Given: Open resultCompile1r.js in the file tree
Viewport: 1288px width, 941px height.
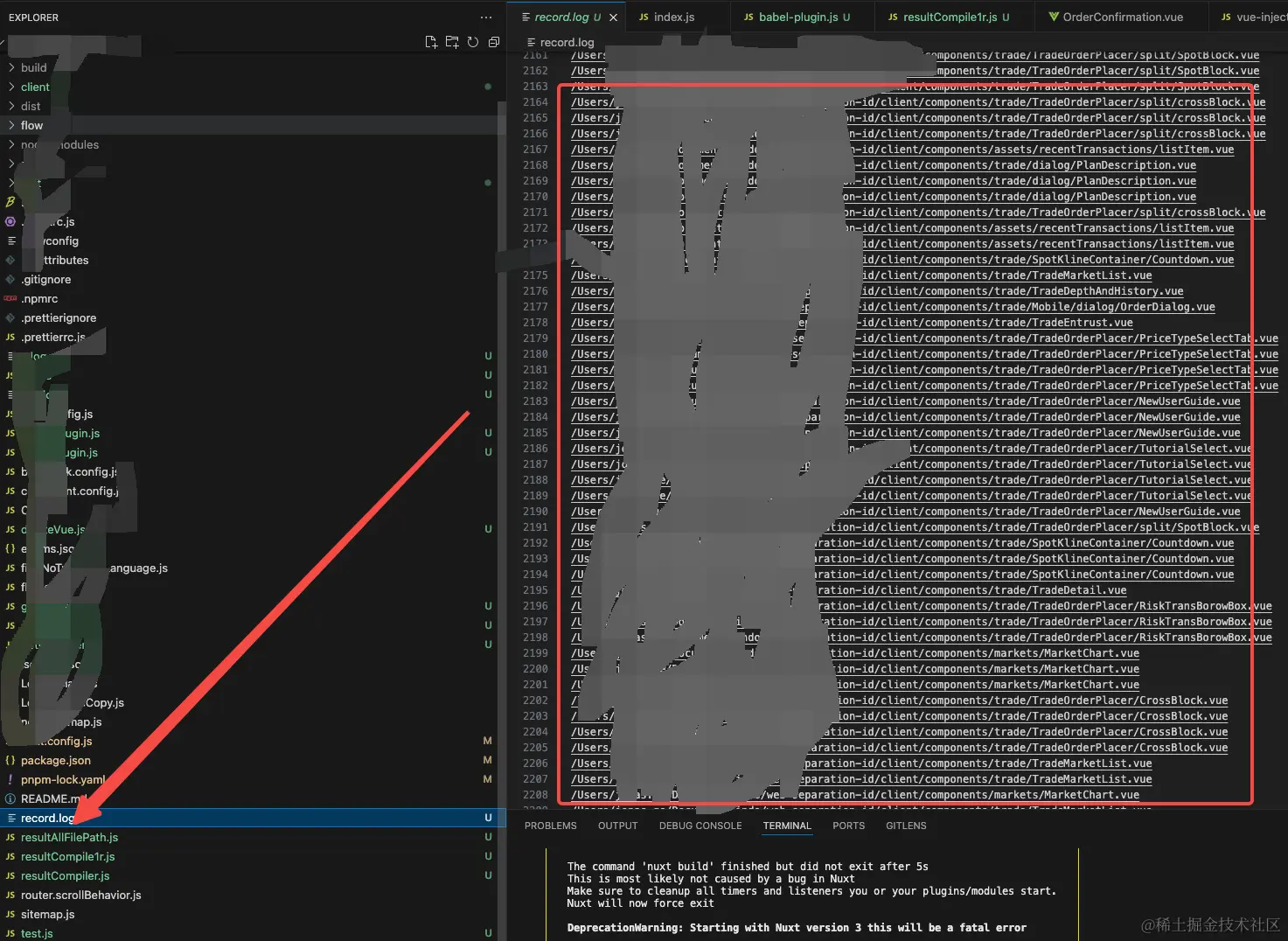Looking at the screenshot, I should pyautogui.click(x=67, y=857).
